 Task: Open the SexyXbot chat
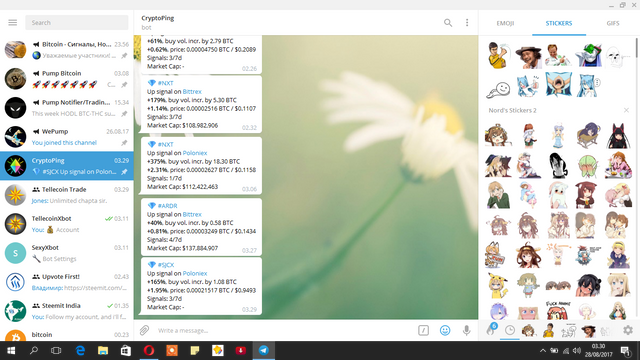tap(67, 253)
